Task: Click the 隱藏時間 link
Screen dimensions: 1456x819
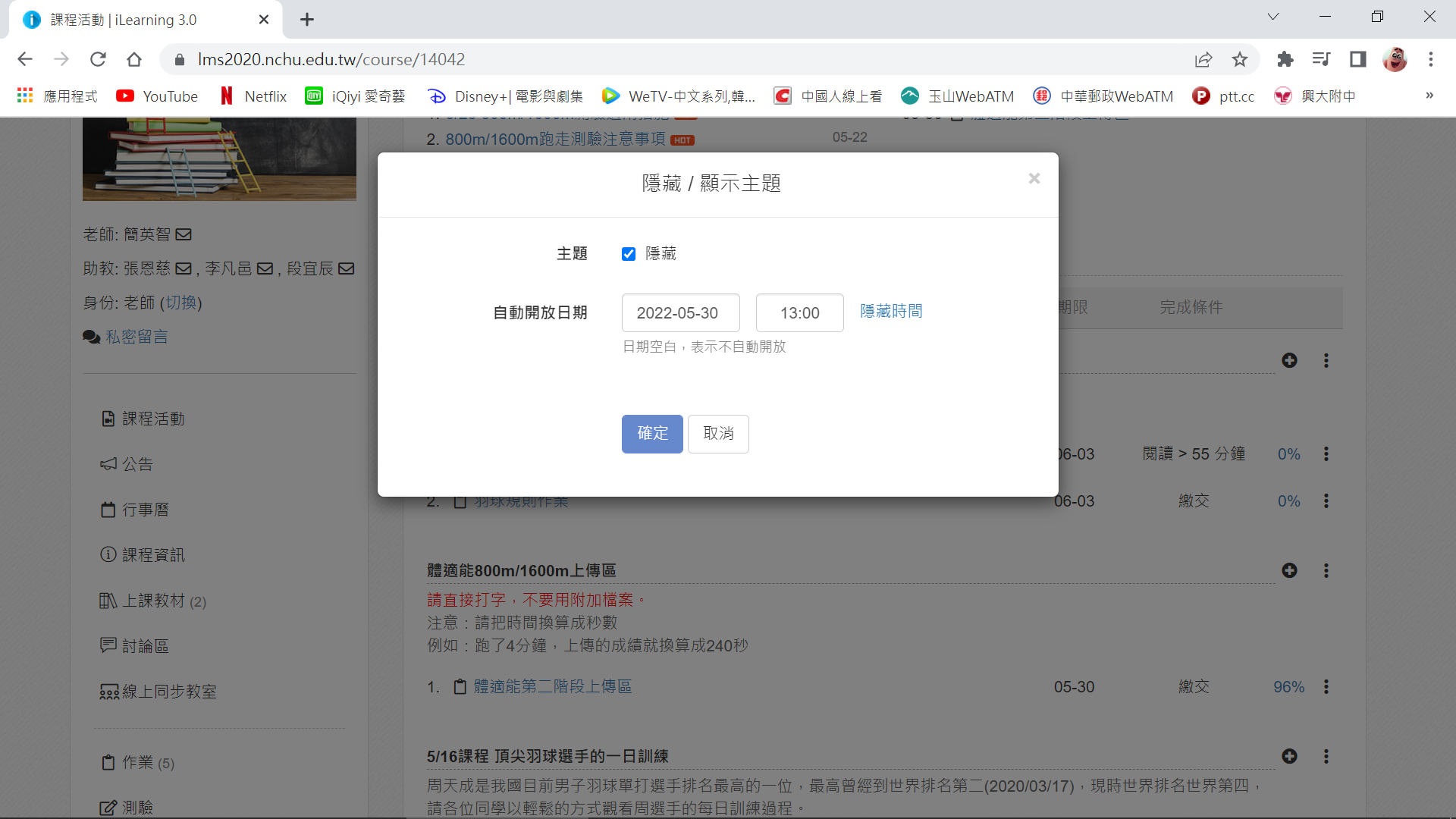Action: [x=891, y=311]
